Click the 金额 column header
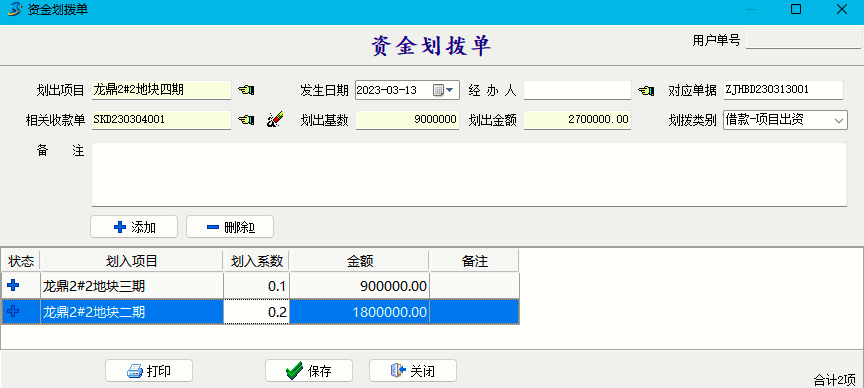The image size is (864, 388). [x=359, y=261]
